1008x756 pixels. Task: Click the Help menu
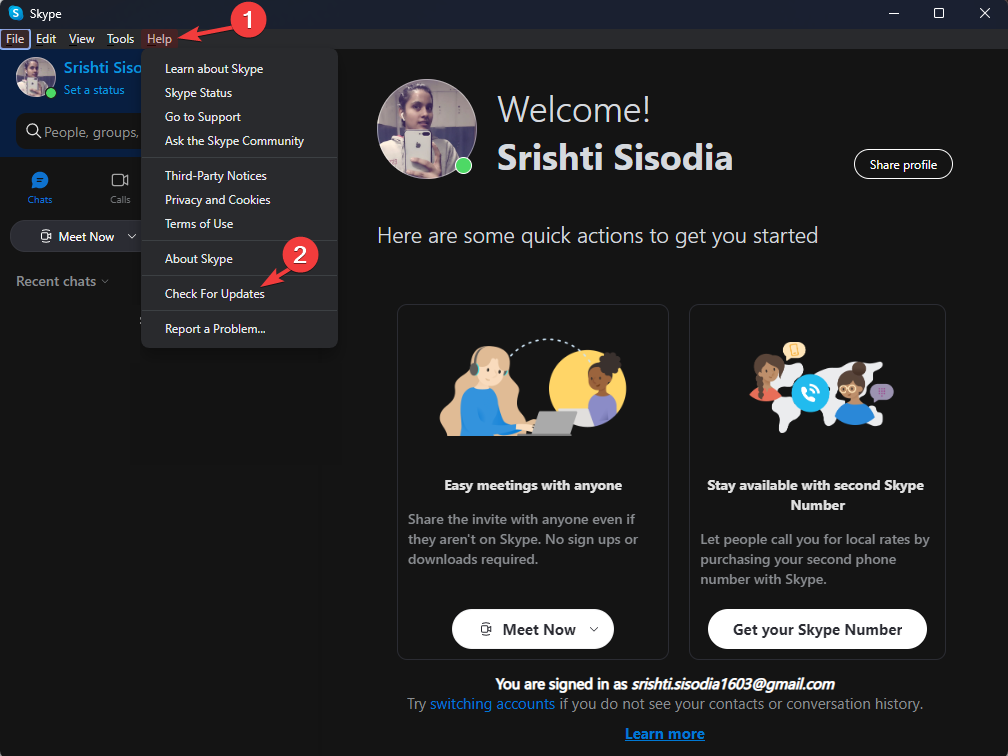tap(159, 39)
